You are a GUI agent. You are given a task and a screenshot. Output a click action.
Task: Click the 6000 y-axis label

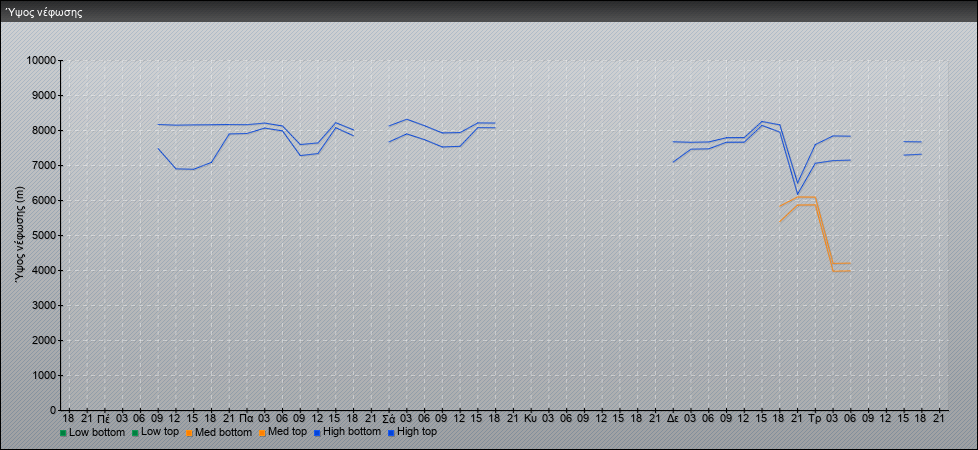coord(44,200)
